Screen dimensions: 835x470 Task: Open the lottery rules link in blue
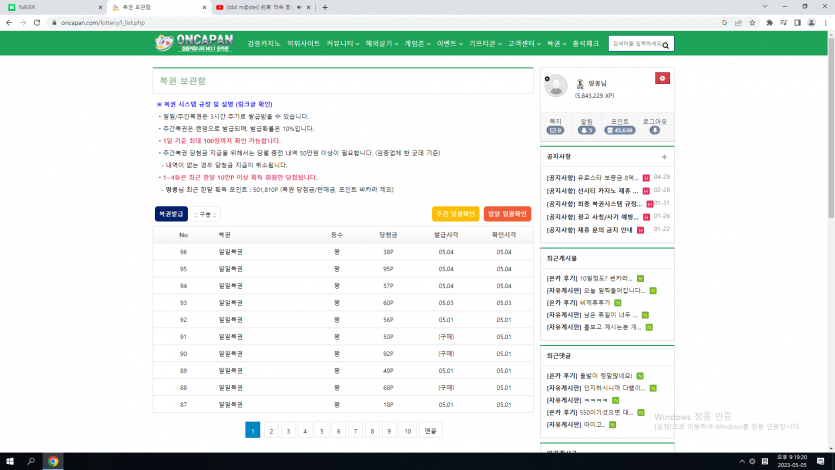click(x=215, y=104)
